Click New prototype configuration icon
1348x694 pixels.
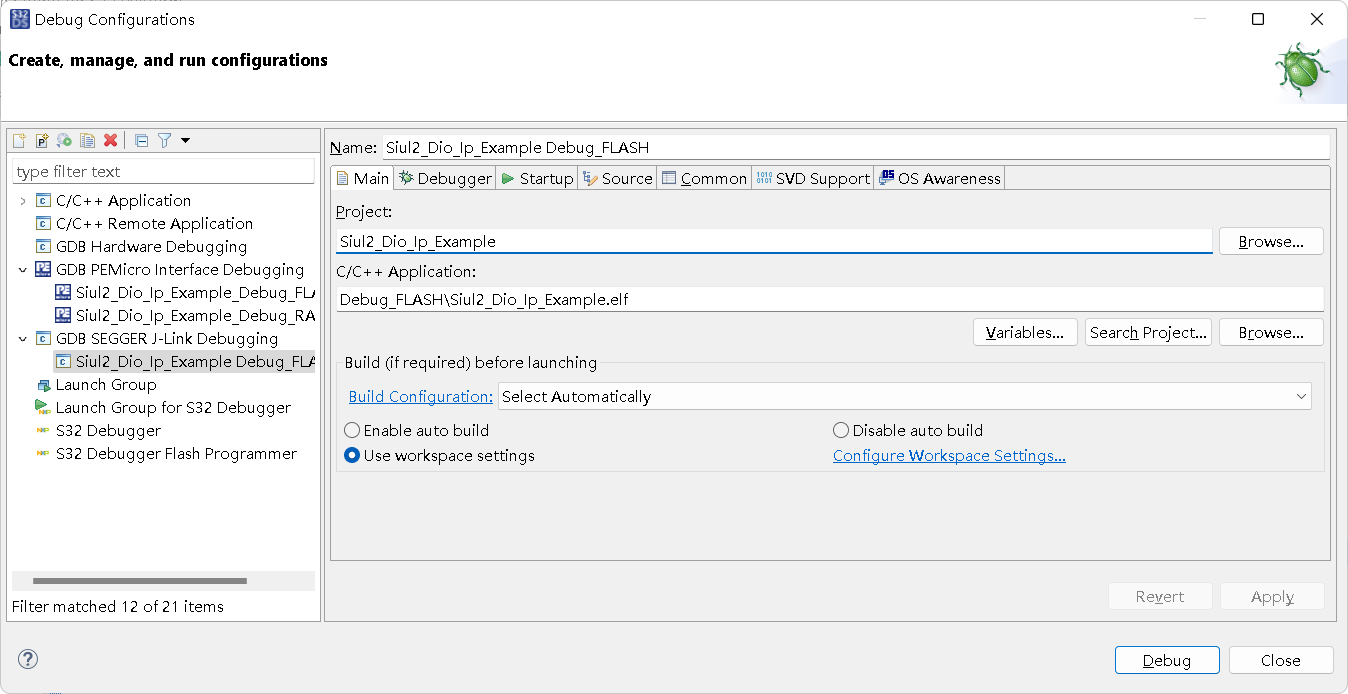coord(42,141)
